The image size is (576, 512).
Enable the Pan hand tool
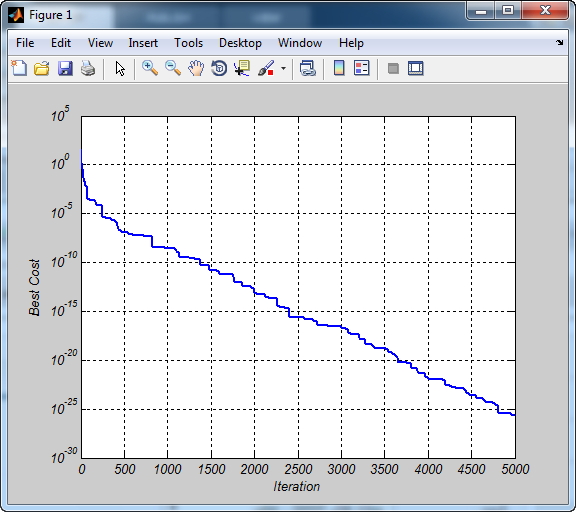(x=196, y=68)
